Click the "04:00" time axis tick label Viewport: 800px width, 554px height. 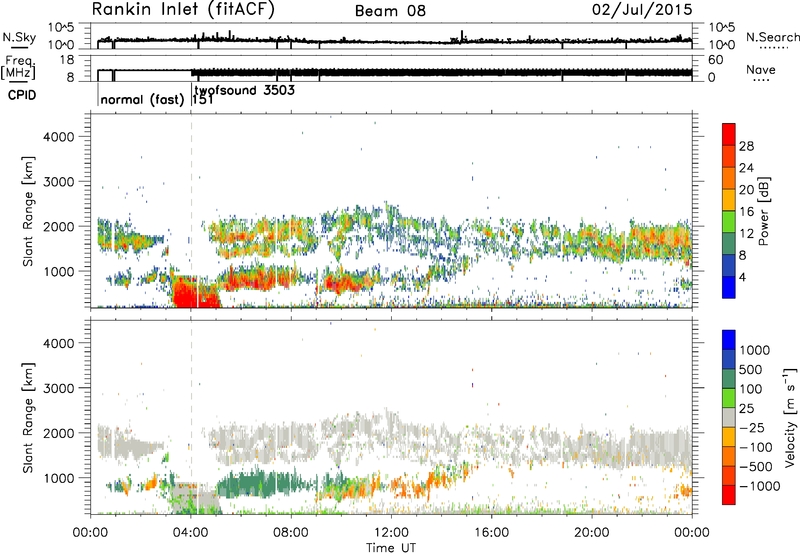click(x=191, y=532)
